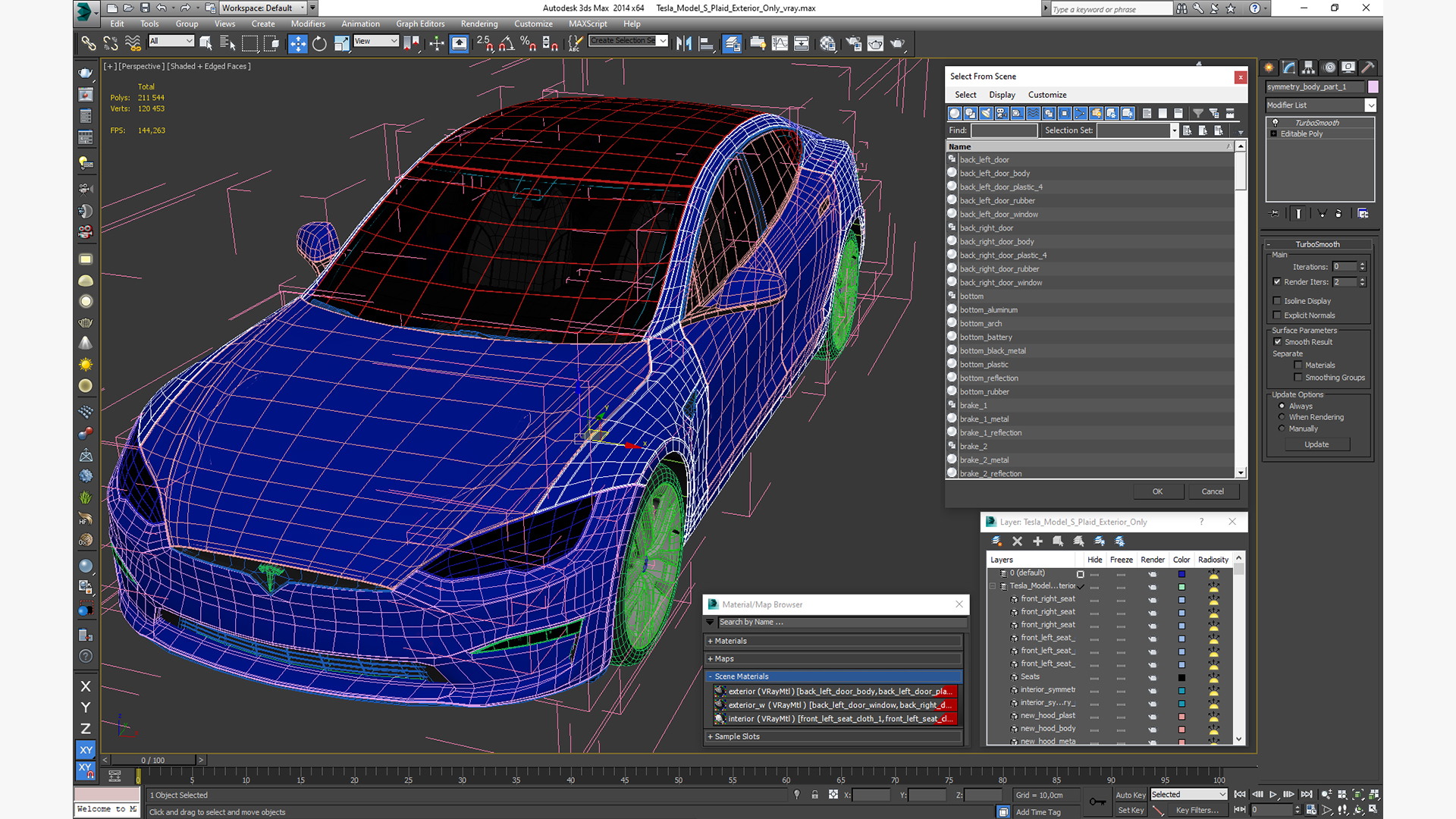Open the Material Editor icon
Viewport: 1456px width, 819px height.
click(x=827, y=43)
